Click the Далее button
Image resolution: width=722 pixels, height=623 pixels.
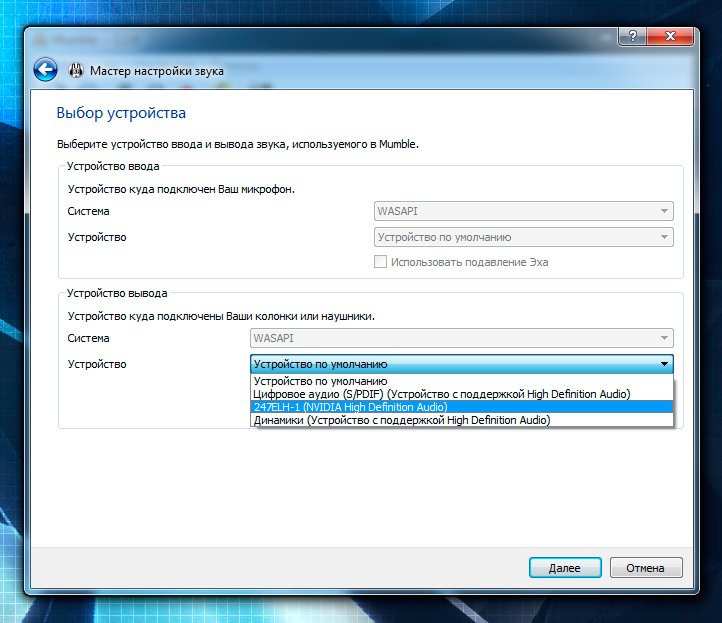565,568
